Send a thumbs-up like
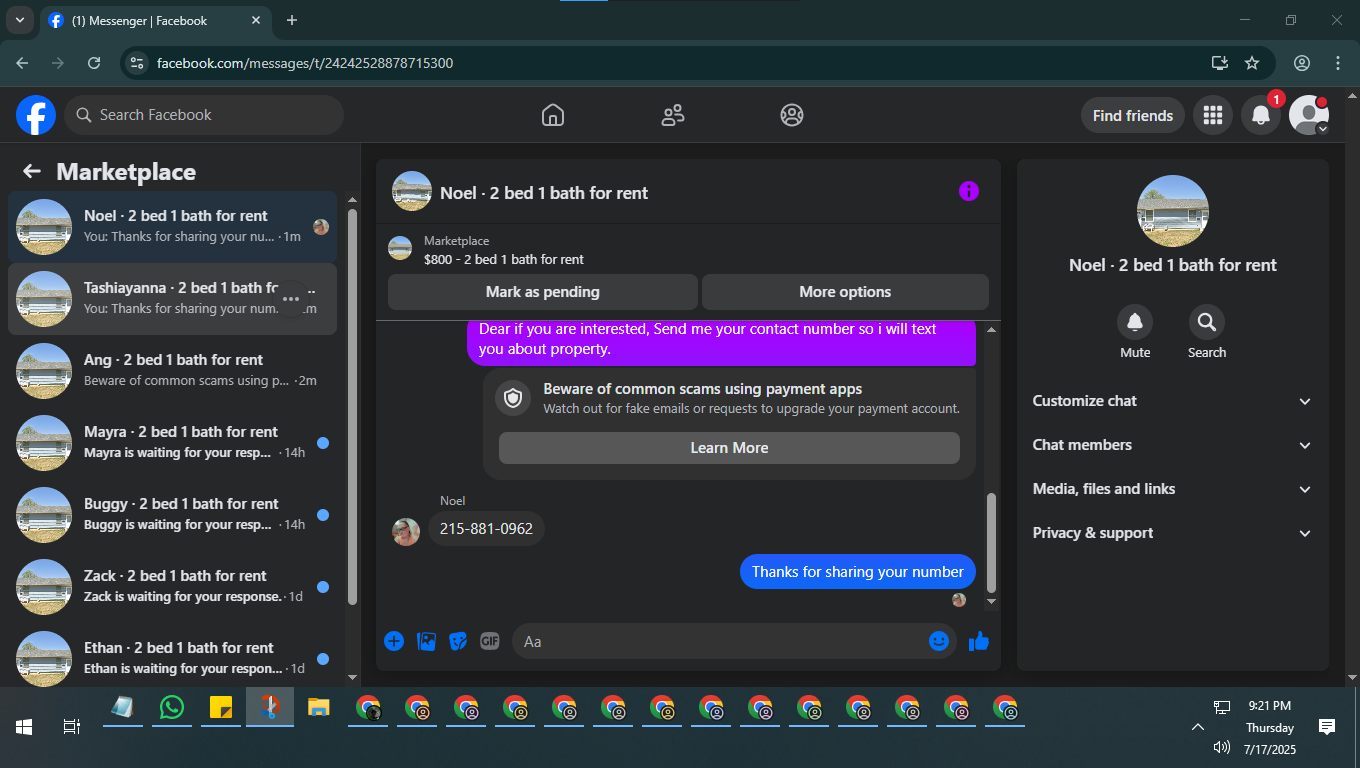The image size is (1360, 768). [979, 641]
